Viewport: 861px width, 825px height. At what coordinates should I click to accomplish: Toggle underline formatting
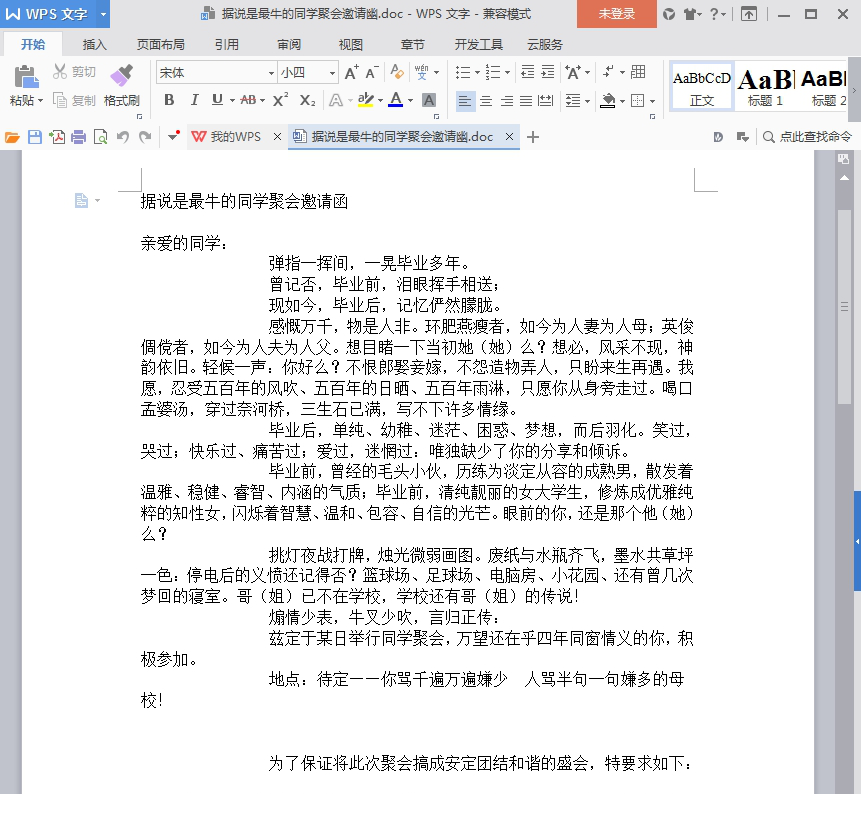coord(217,100)
